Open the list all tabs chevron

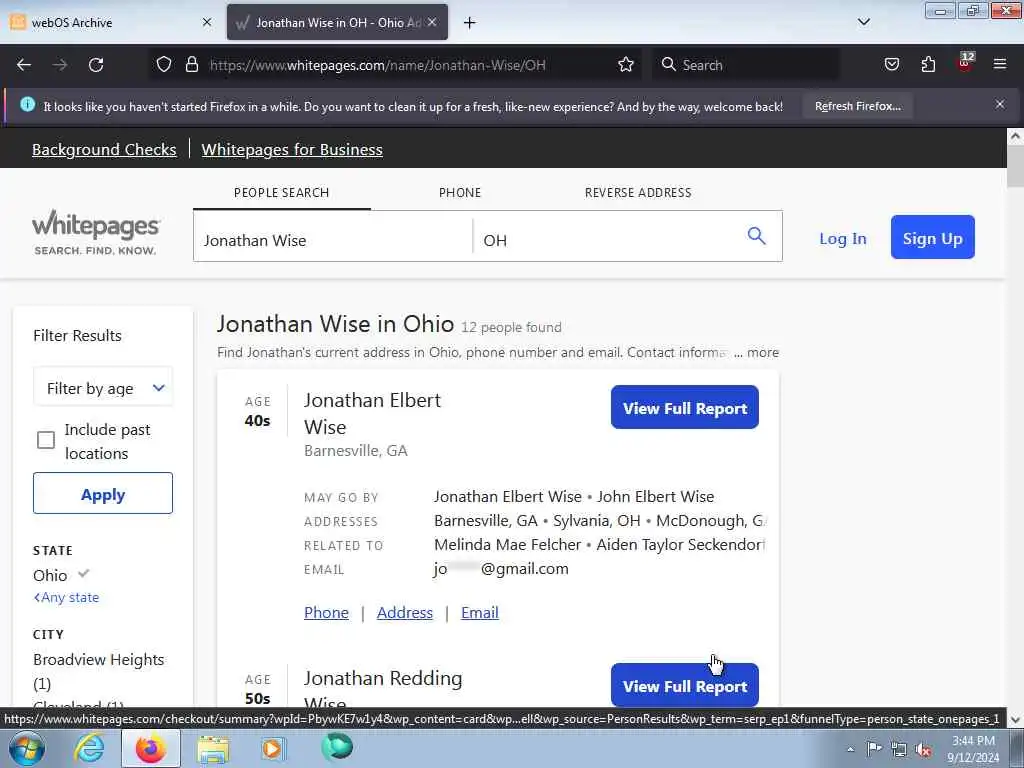(x=864, y=22)
